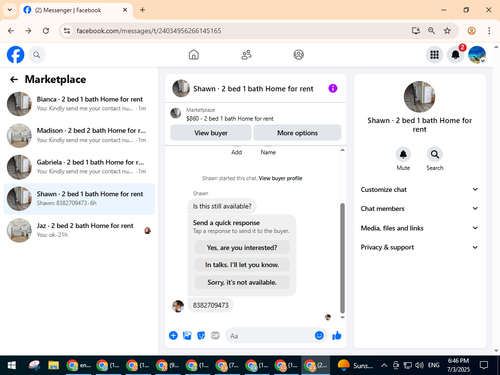Open the View buyer profile link
The height and width of the screenshot is (375, 500).
tap(280, 178)
